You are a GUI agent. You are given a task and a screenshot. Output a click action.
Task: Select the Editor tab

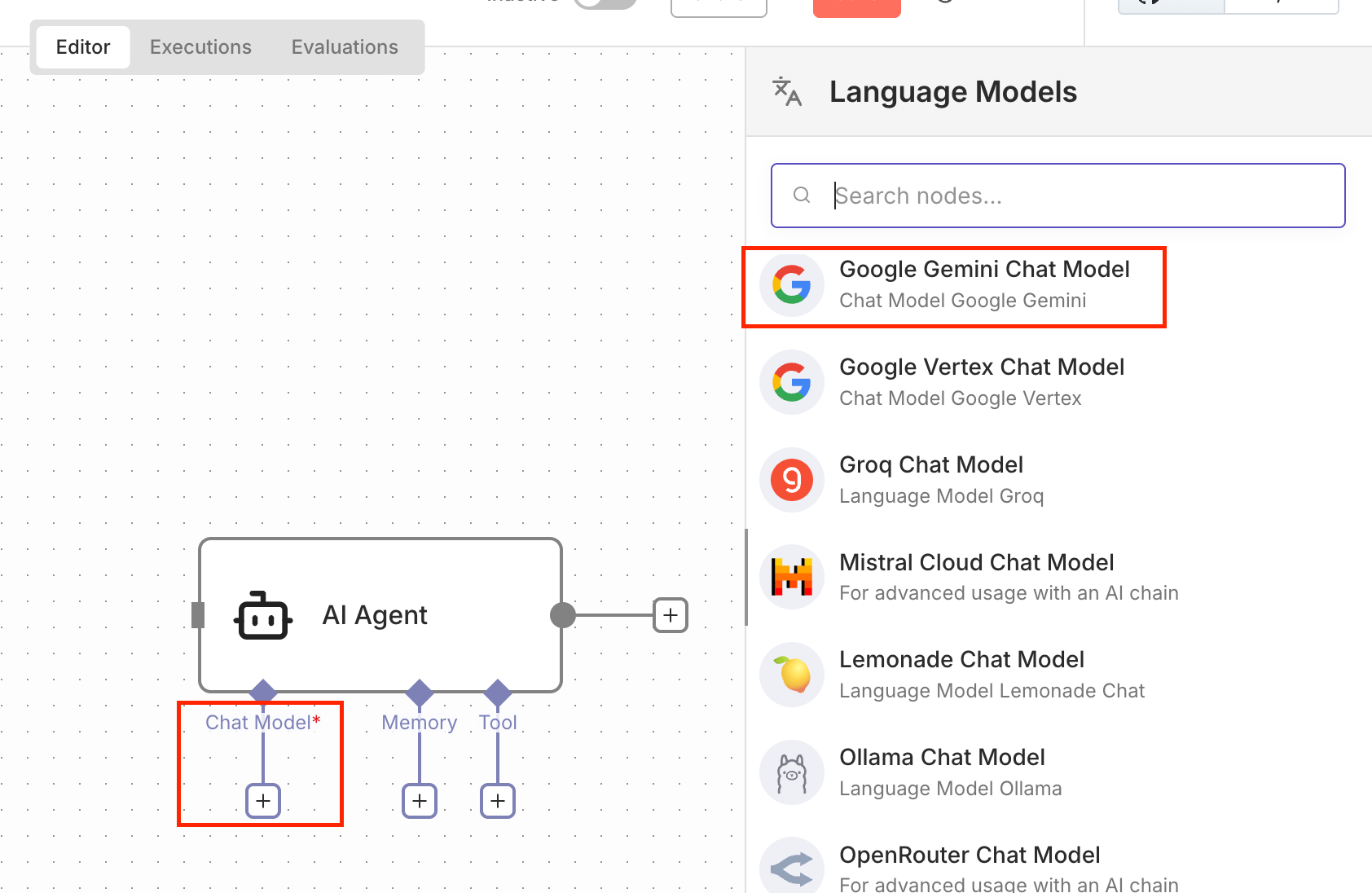pyautogui.click(x=82, y=46)
